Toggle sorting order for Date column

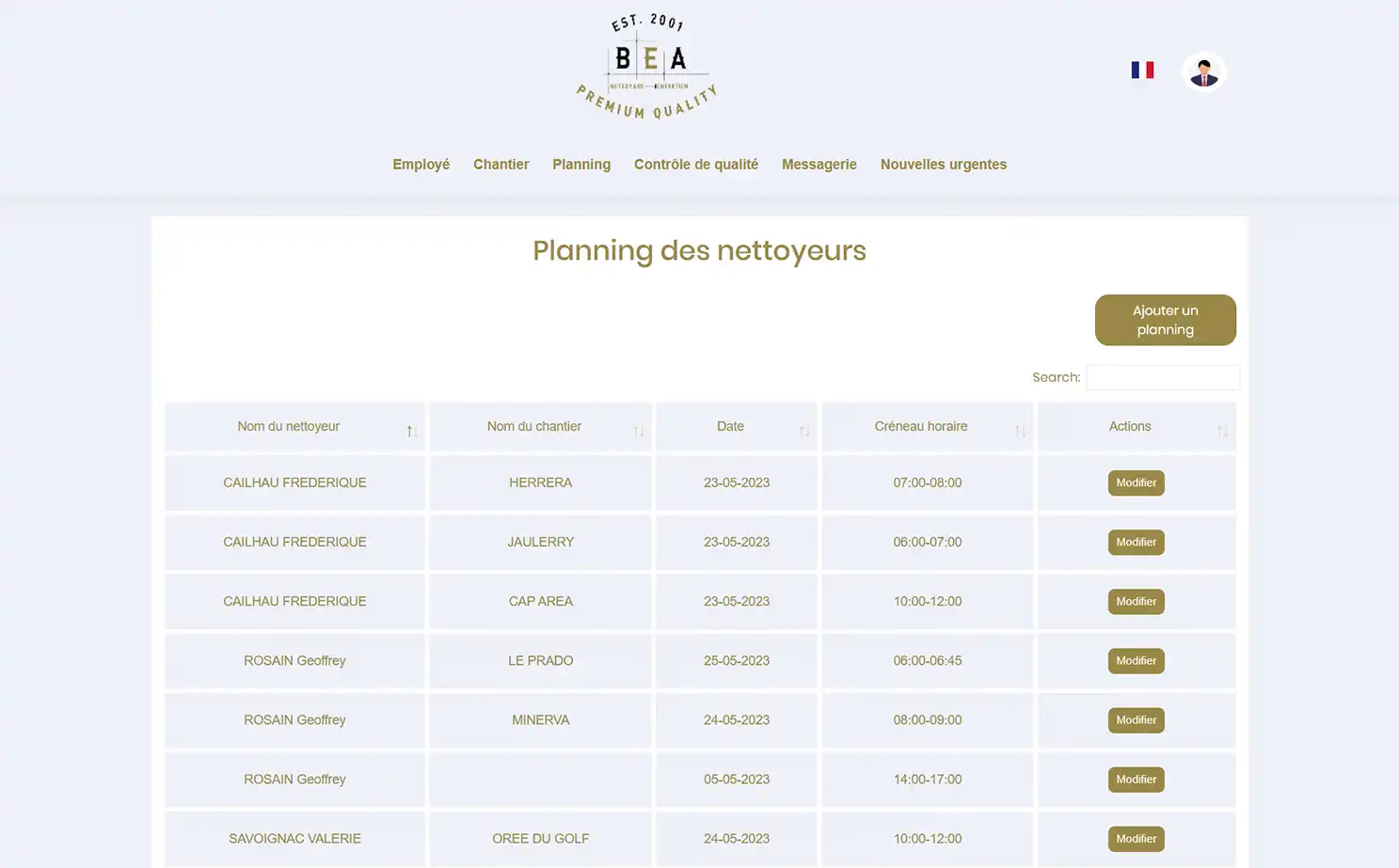click(805, 431)
